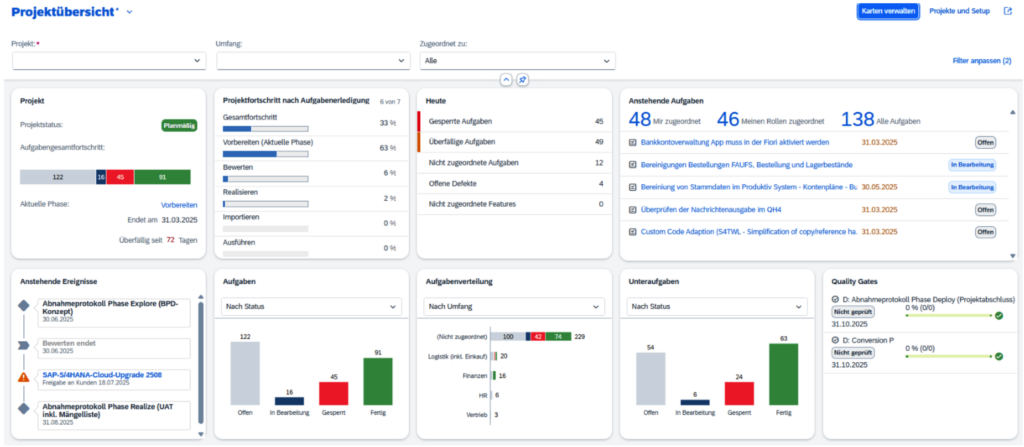Select the 46 Meinen Rollen zugeordnet tab
1024x447 pixels.
pos(771,120)
